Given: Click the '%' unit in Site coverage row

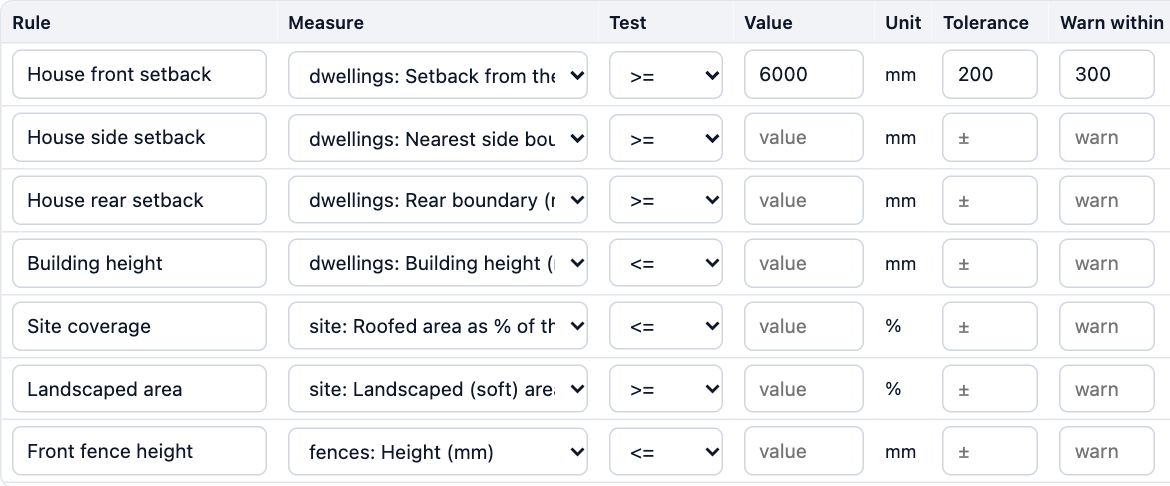Looking at the screenshot, I should click(x=893, y=326).
